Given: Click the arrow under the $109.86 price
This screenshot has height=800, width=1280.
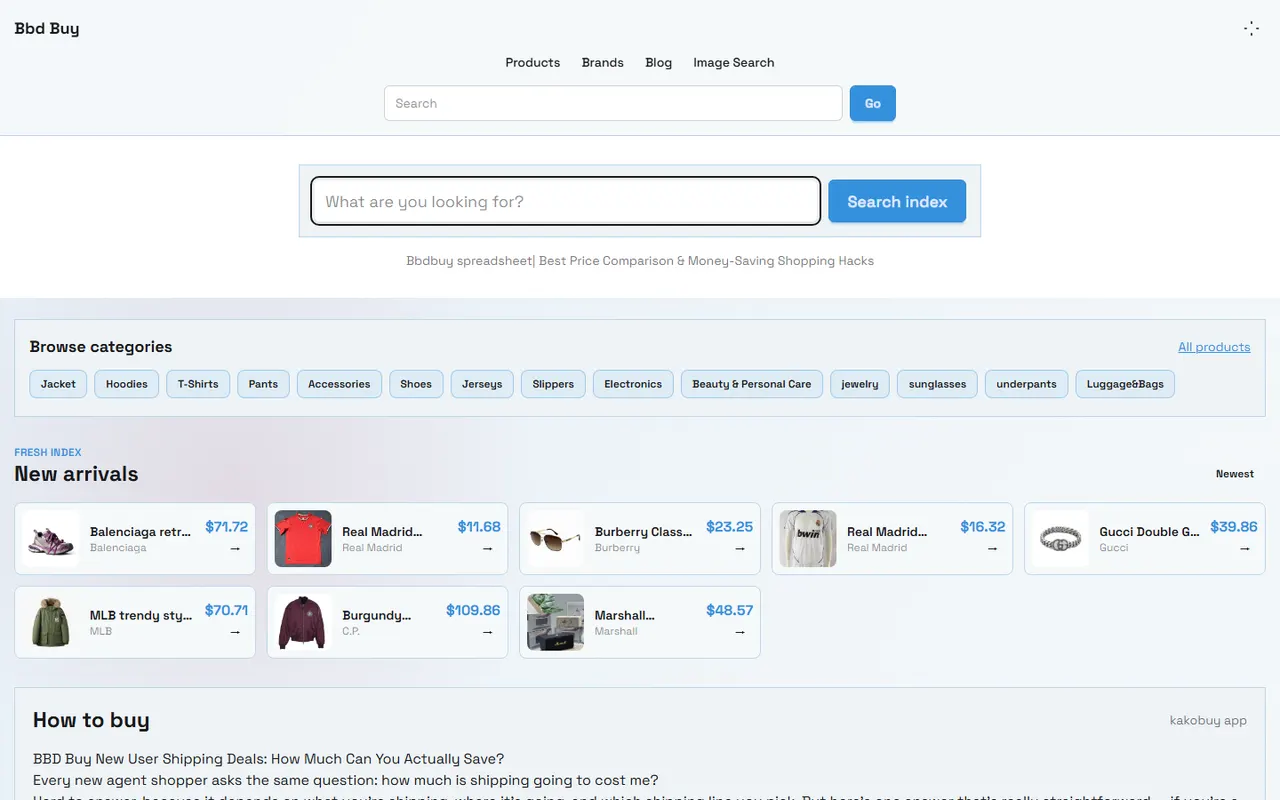Looking at the screenshot, I should click(x=488, y=632).
